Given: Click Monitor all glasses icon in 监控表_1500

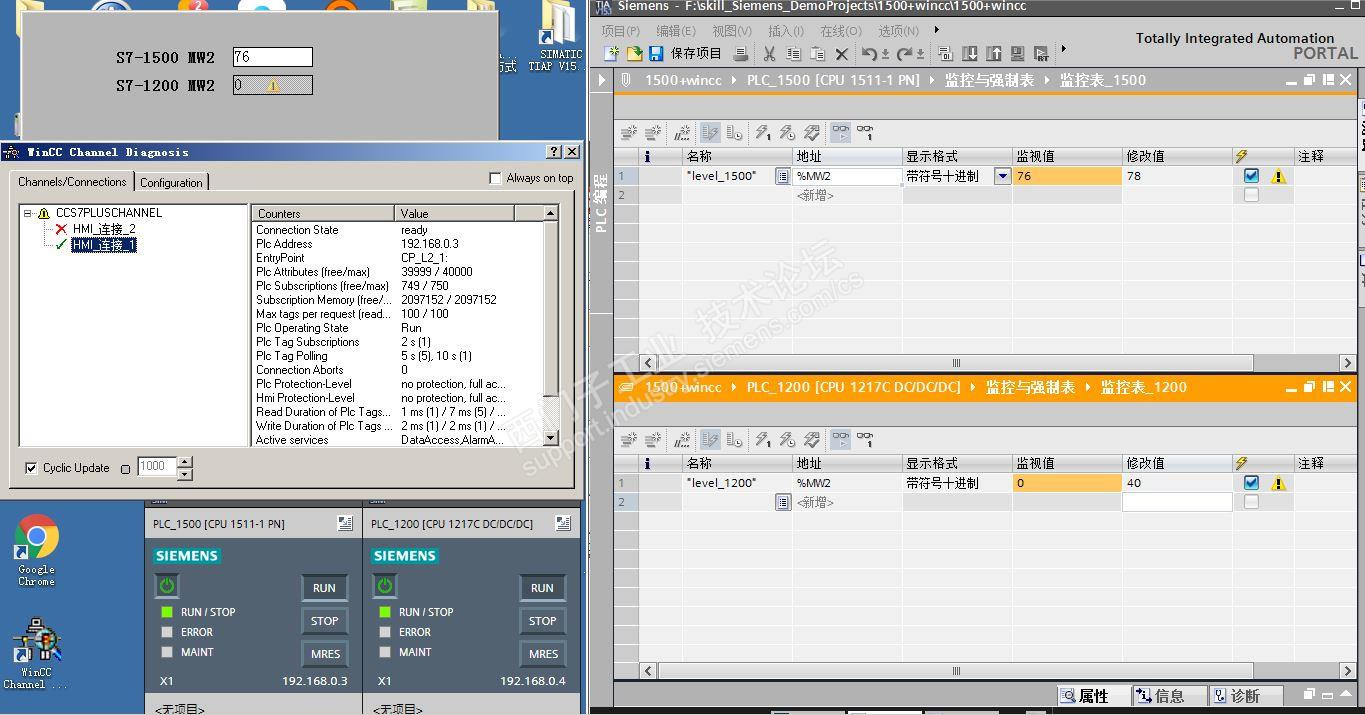Looking at the screenshot, I should (841, 132).
